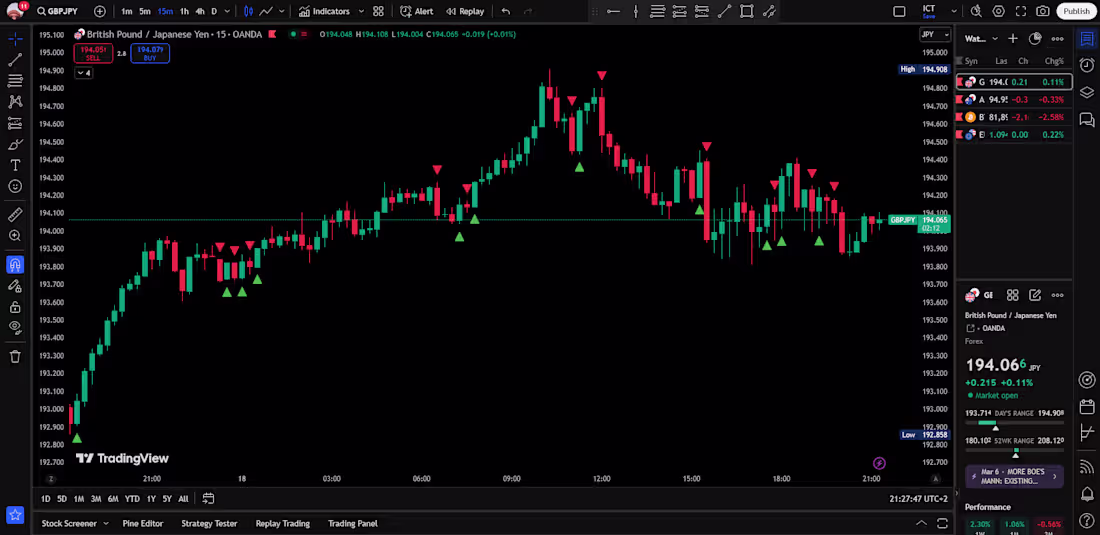
Task: Open the ICT layout dropdown arrow
Action: (953, 11)
